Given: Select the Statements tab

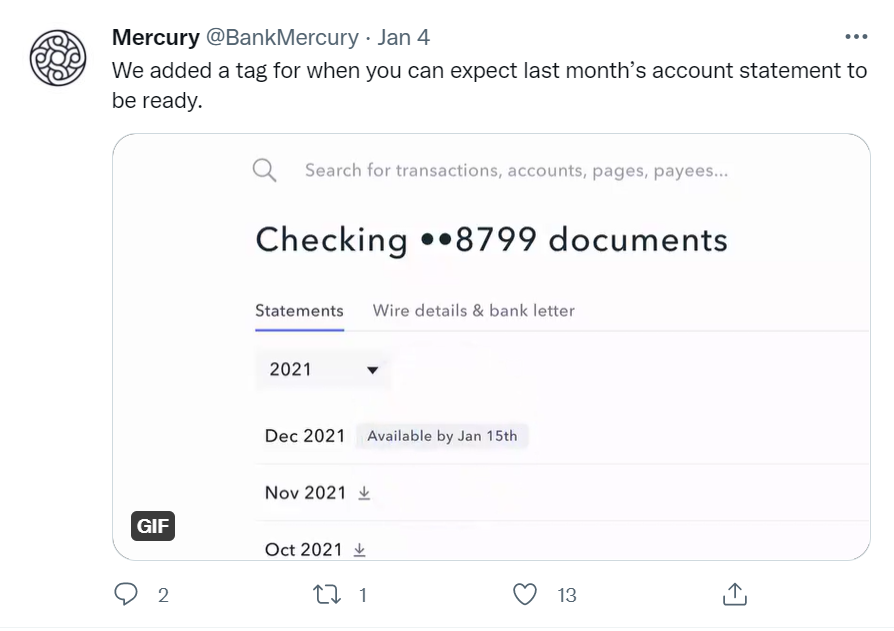Looking at the screenshot, I should 299,311.
